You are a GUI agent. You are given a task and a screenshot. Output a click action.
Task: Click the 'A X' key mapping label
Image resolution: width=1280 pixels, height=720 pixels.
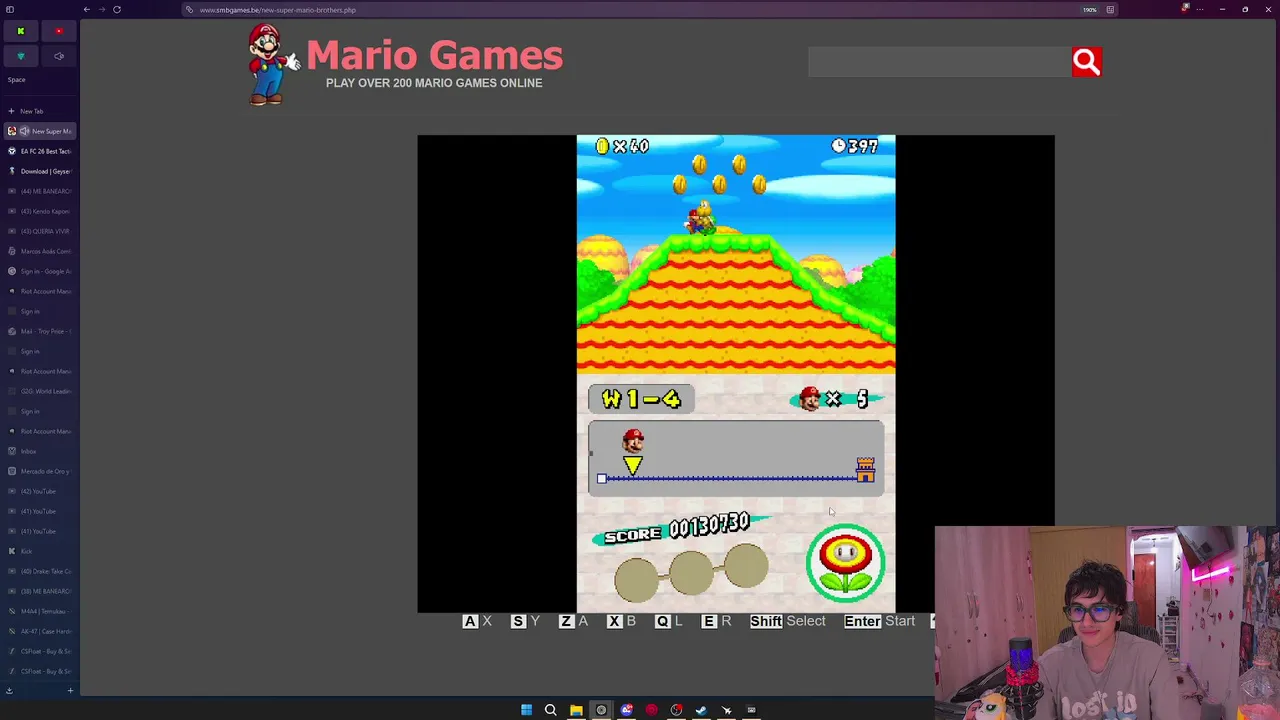pyautogui.click(x=477, y=621)
